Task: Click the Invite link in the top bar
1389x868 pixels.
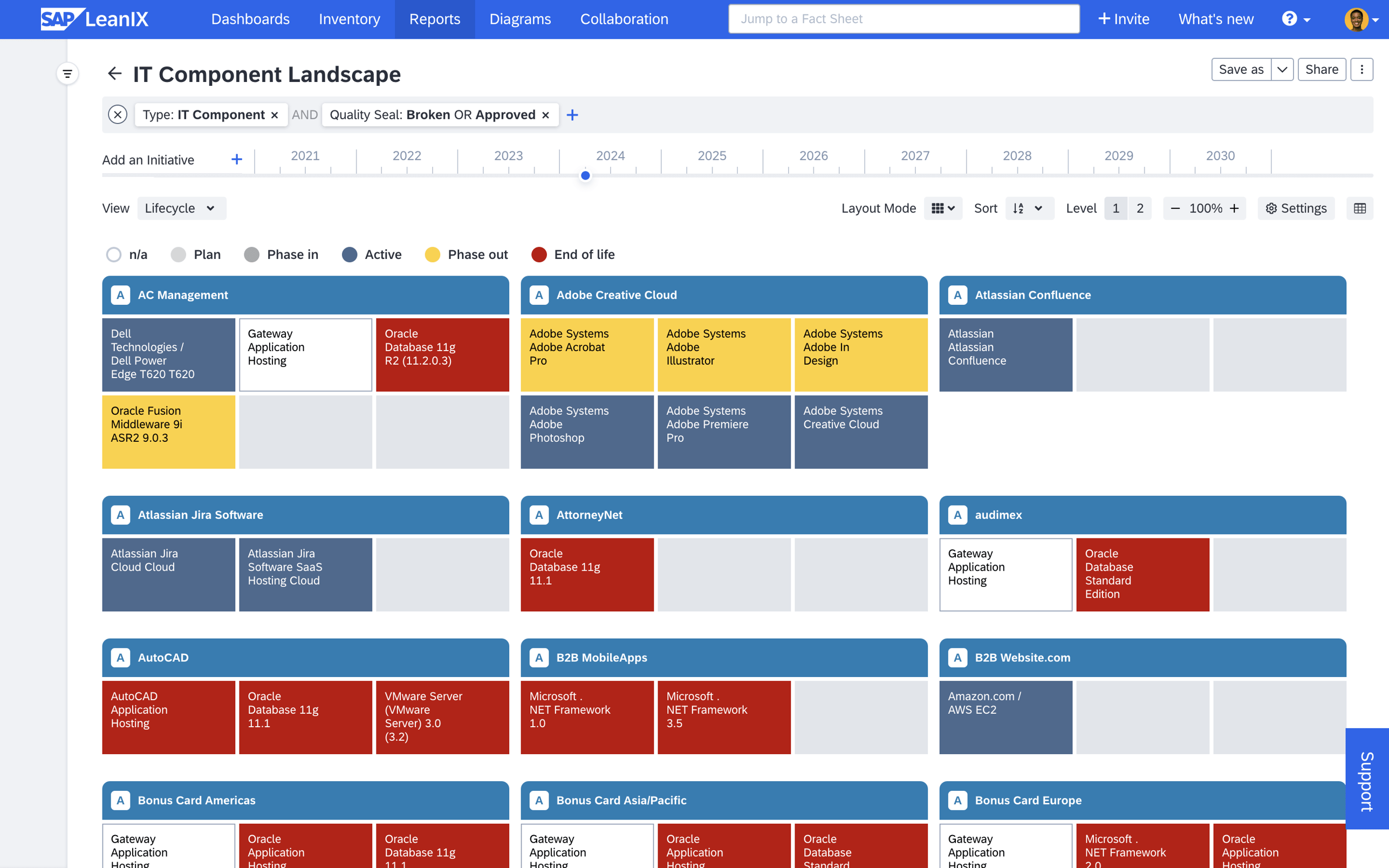Action: pos(1123,19)
